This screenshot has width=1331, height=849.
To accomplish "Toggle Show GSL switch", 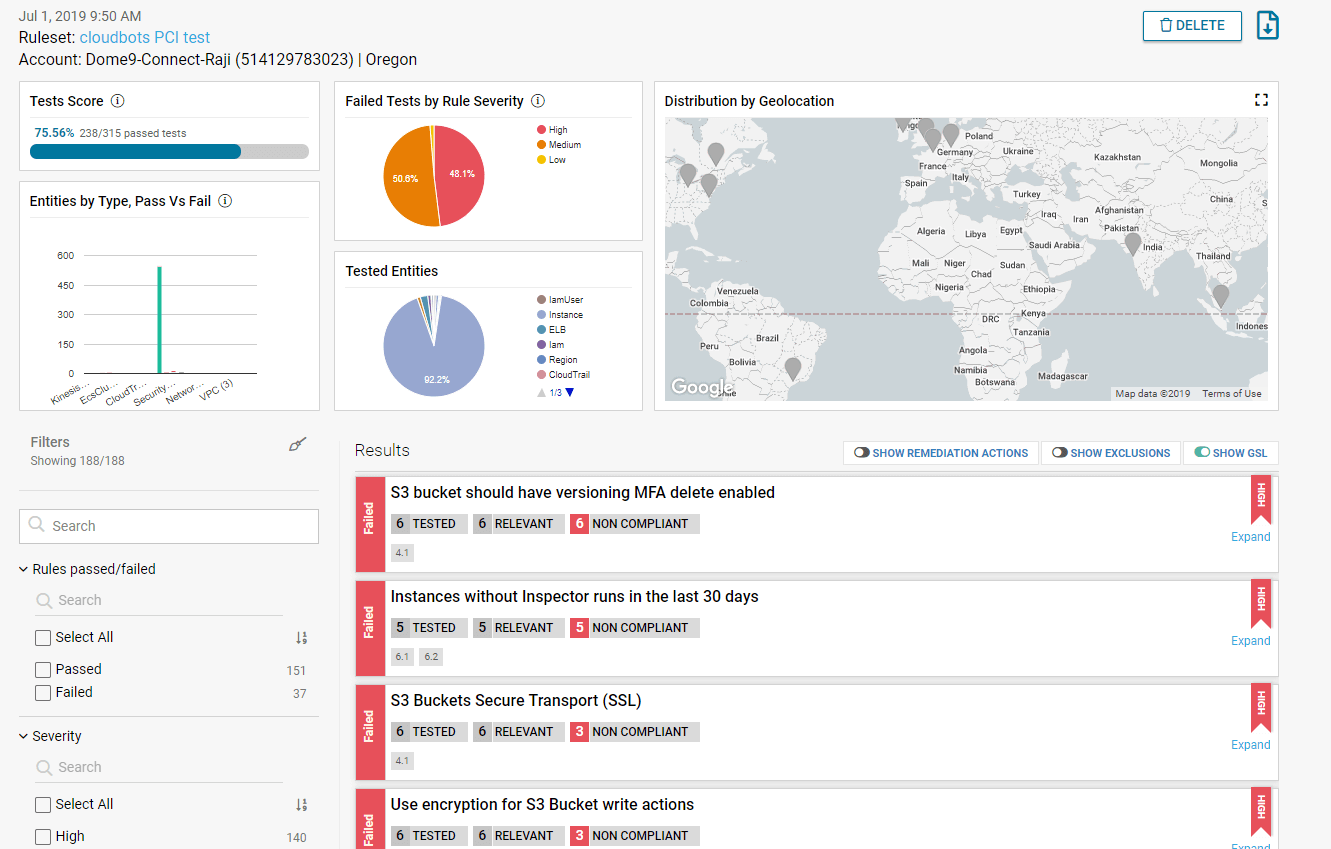I will (1202, 453).
